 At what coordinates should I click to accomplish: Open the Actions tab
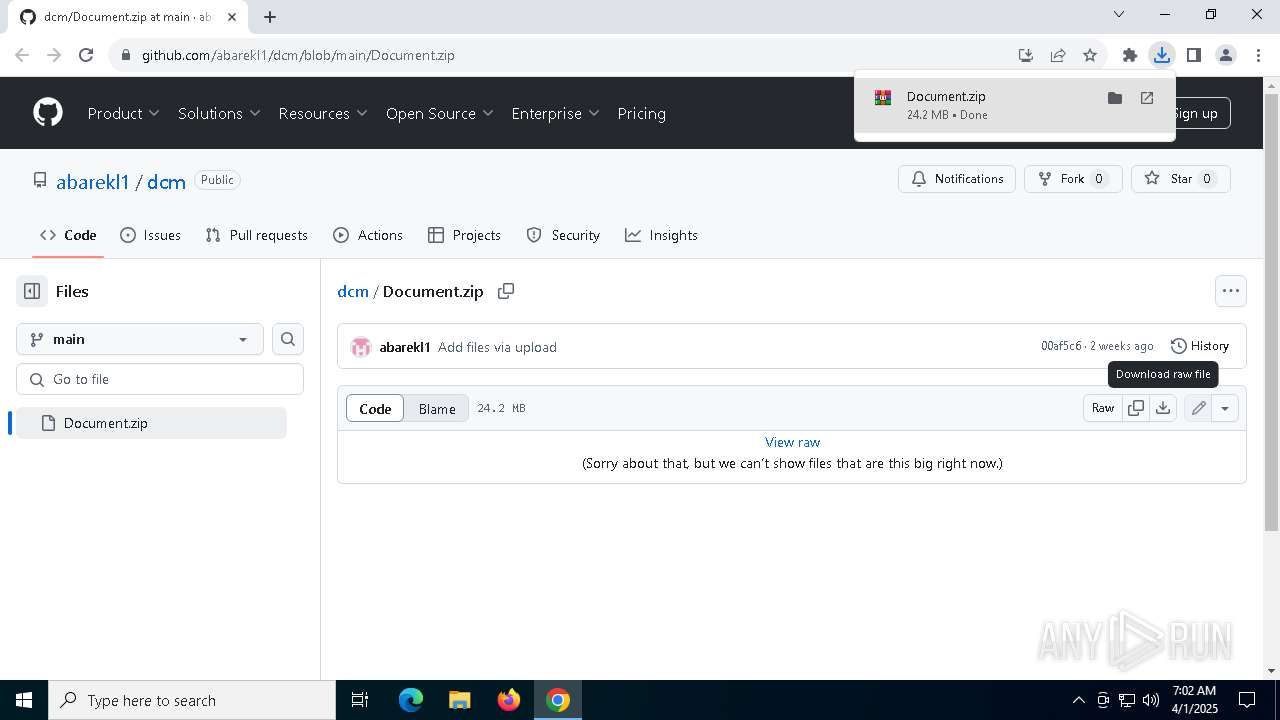click(368, 235)
